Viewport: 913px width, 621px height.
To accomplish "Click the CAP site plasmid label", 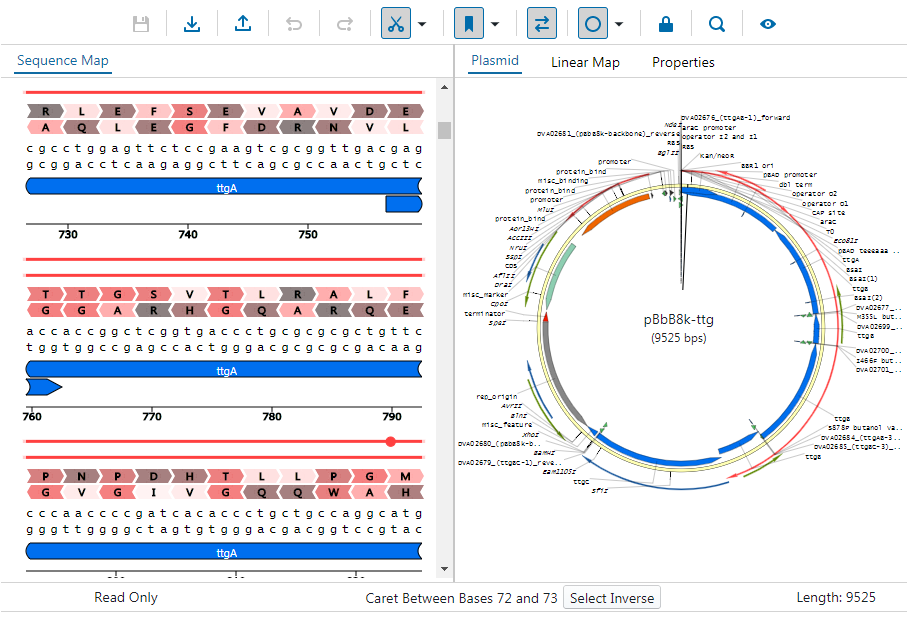I will click(x=829, y=213).
